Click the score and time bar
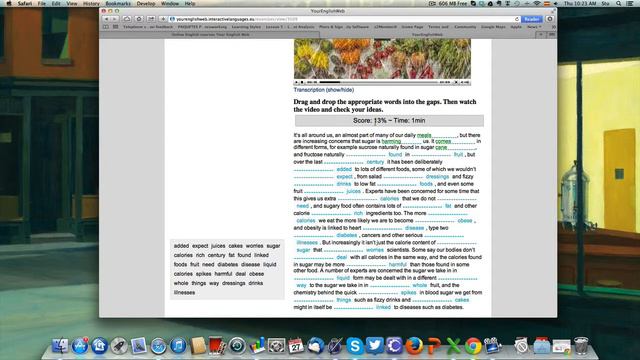The image size is (640, 360). 389,120
